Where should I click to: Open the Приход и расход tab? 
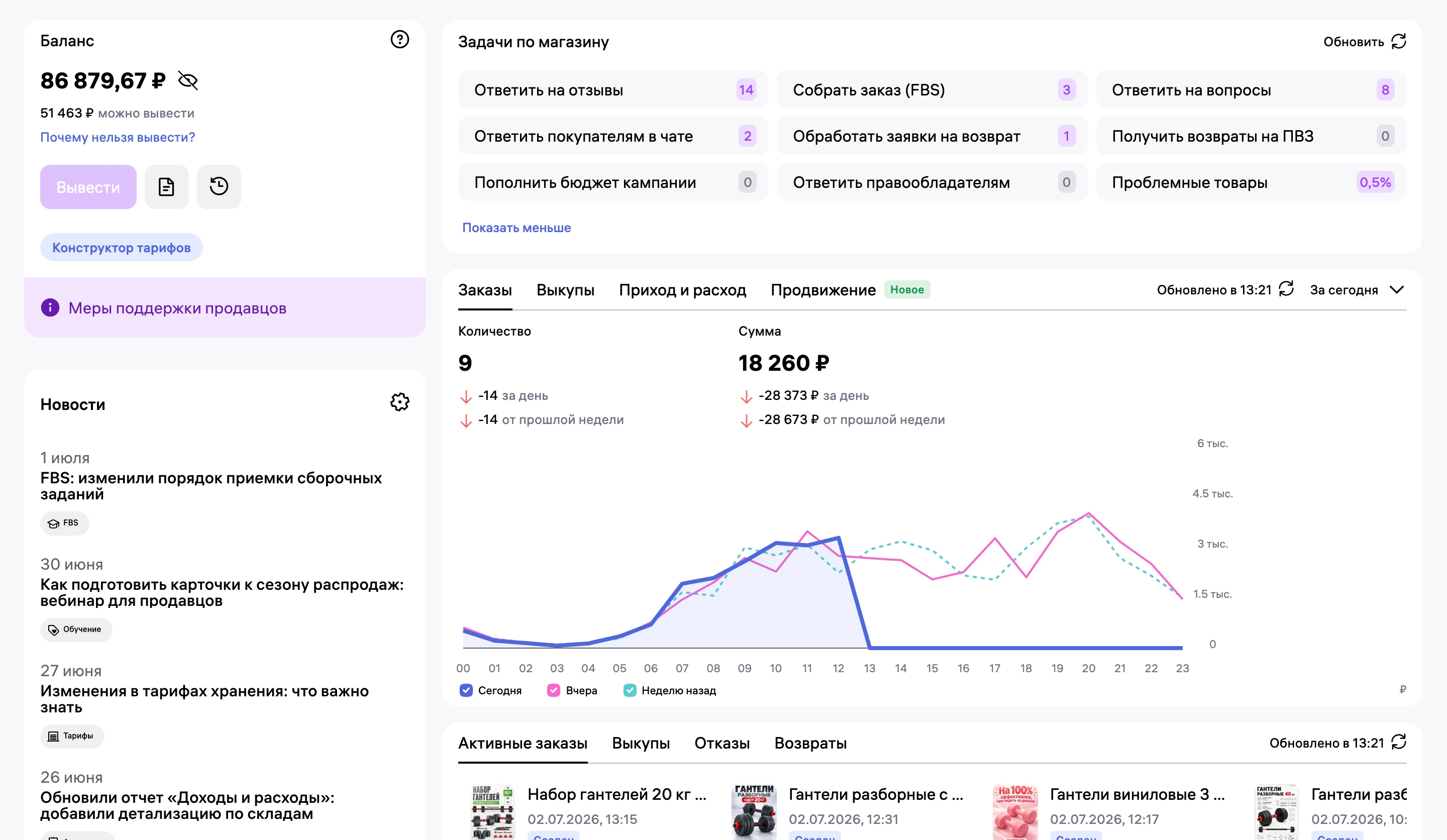[x=682, y=290]
